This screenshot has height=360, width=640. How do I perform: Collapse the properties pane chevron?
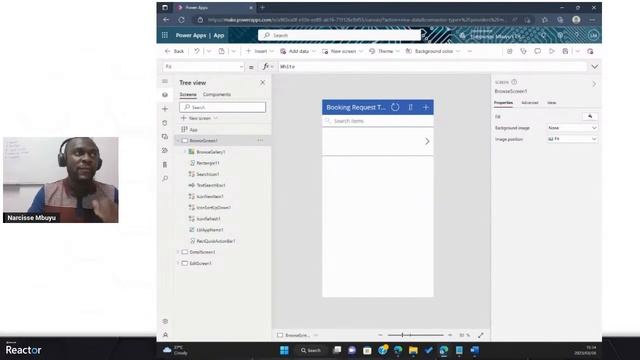pyautogui.click(x=594, y=84)
